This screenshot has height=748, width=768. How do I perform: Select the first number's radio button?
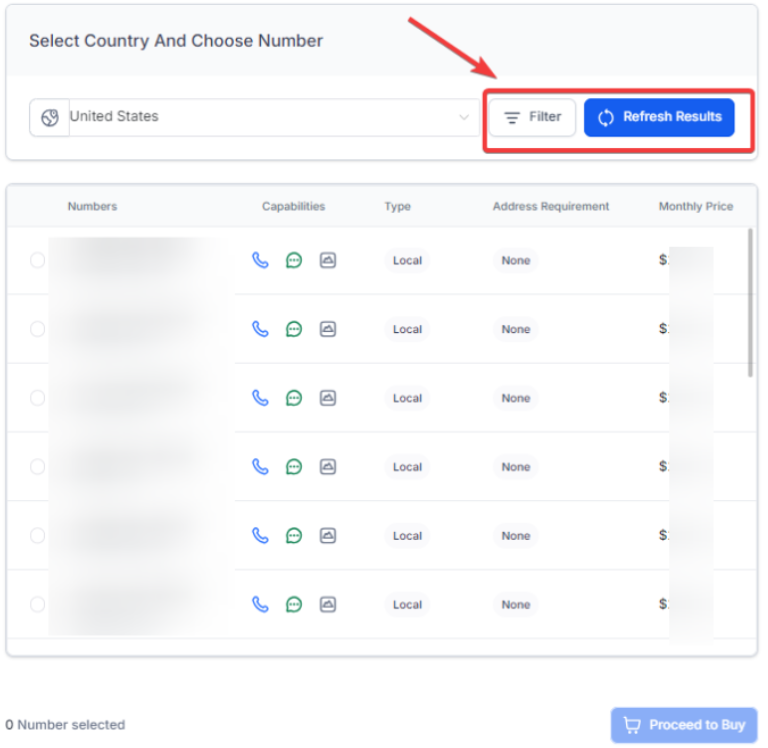[37, 260]
